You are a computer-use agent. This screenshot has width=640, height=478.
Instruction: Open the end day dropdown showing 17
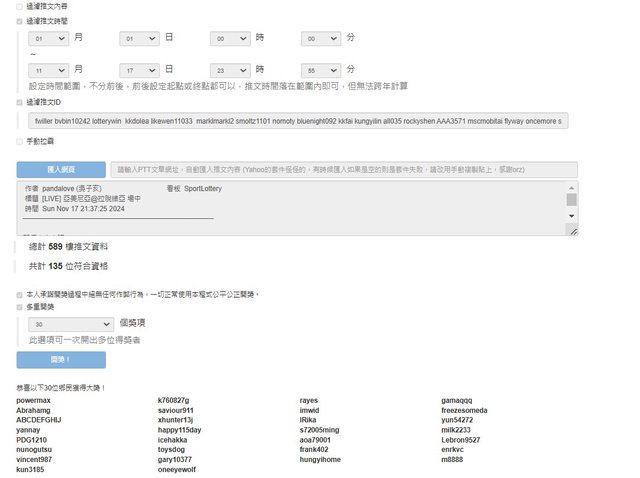pos(138,70)
